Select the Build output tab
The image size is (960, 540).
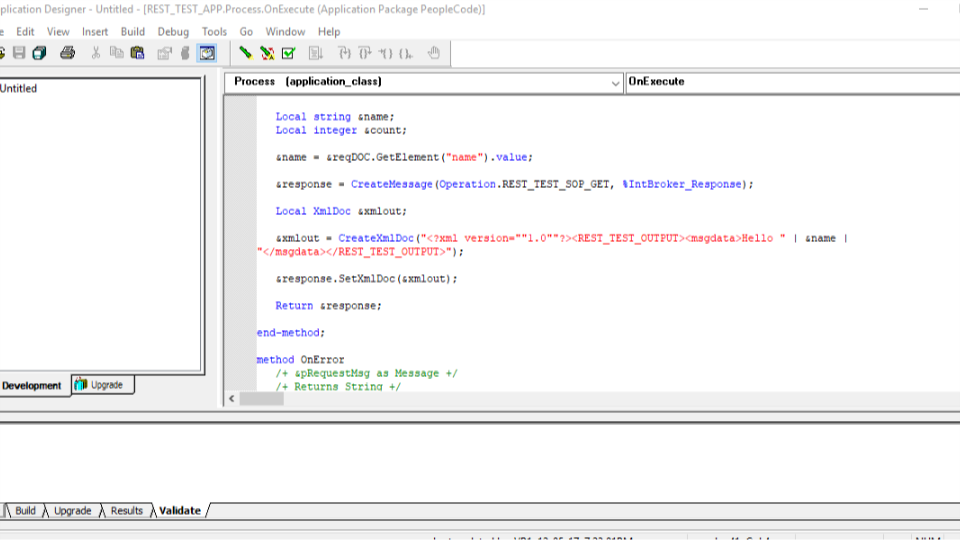(25, 511)
